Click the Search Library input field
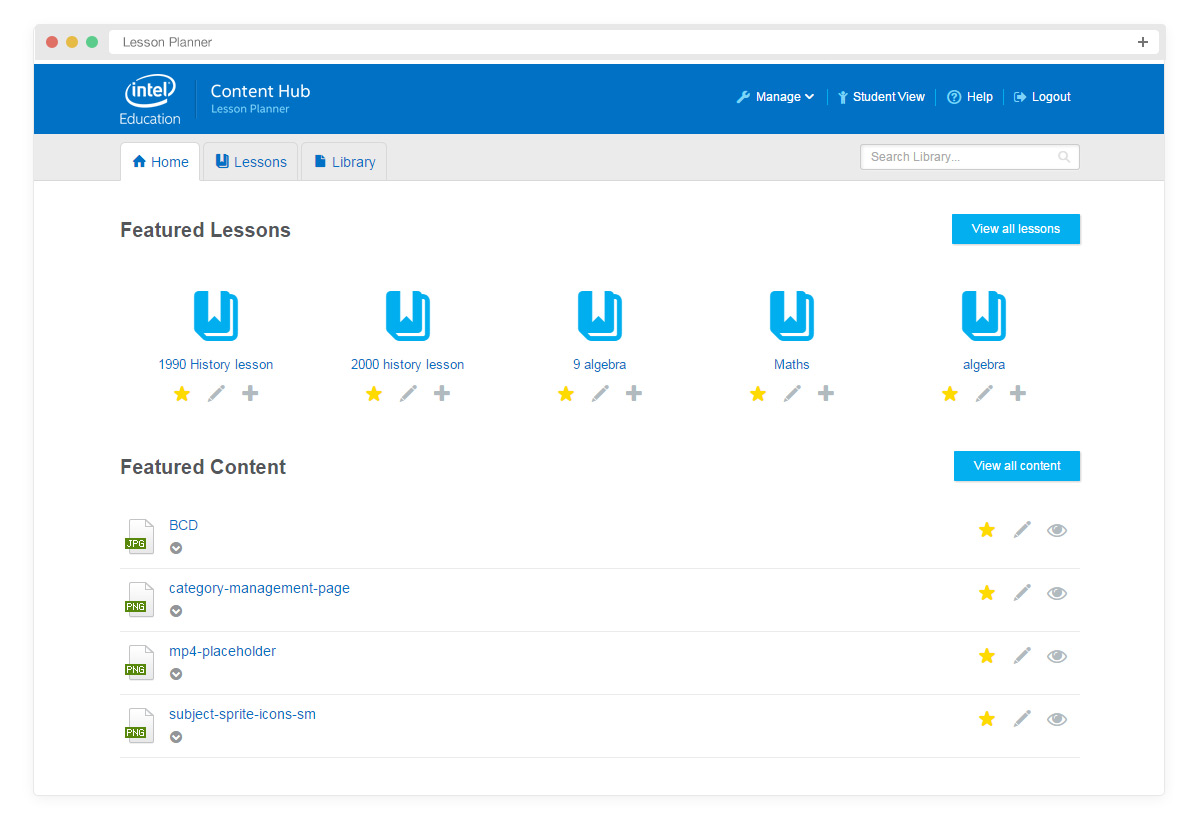 [x=960, y=157]
